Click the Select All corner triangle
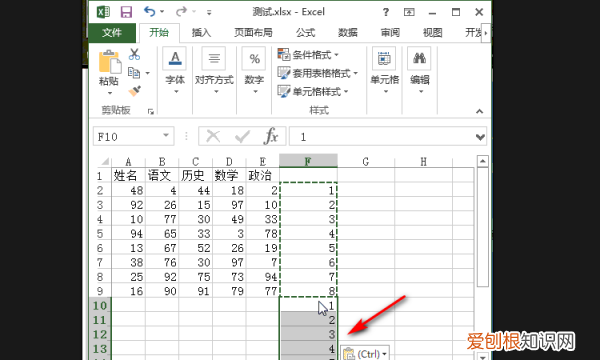 (x=104, y=161)
